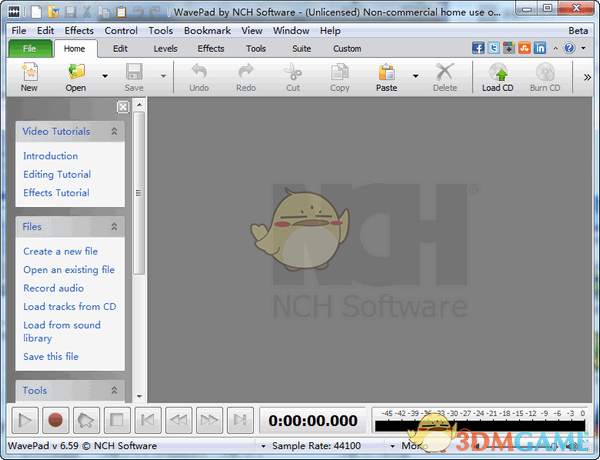Screen dimensions: 600x460
Task: Expand the toolbar overflow chevron
Action: [x=586, y=76]
